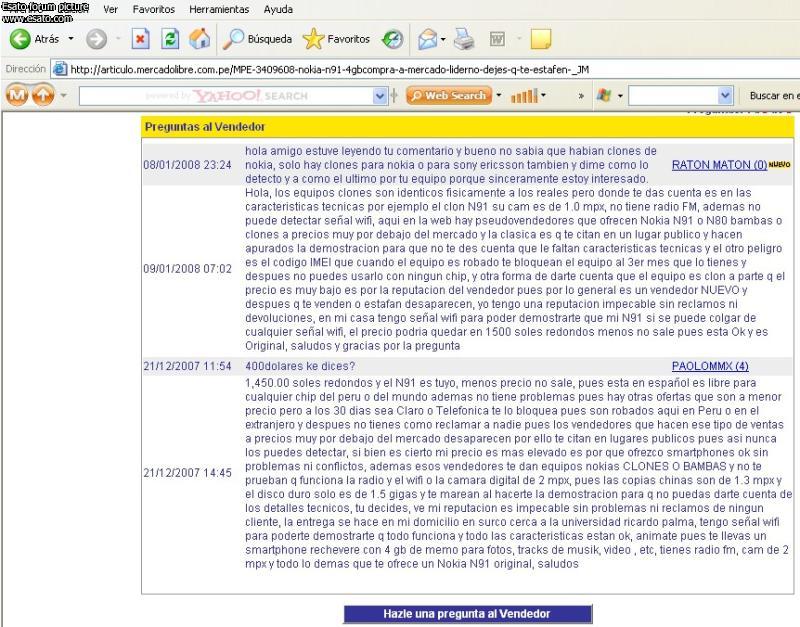Click the date 21/12/2007 11:54

point(187,366)
